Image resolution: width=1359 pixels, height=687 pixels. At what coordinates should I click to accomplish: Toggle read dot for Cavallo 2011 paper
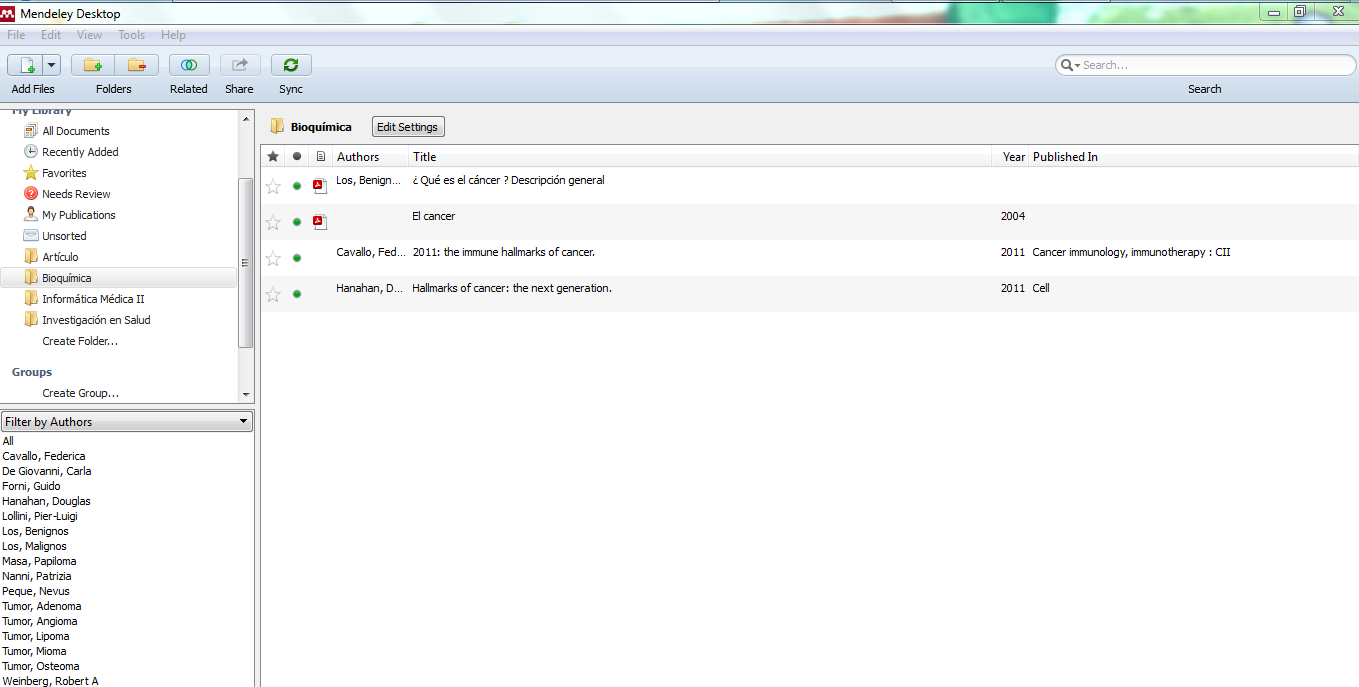[x=297, y=258]
